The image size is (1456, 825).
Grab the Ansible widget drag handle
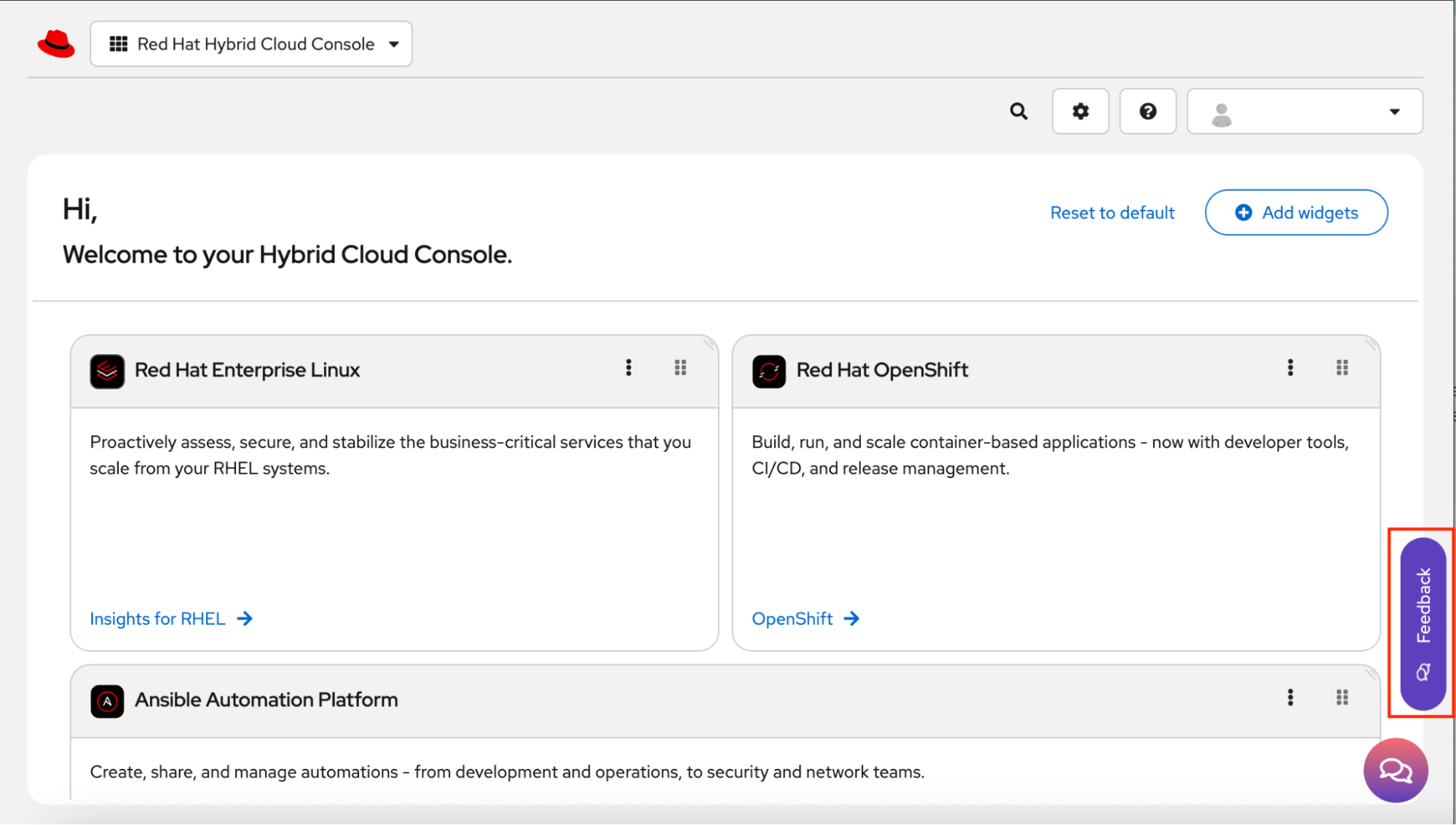1342,698
